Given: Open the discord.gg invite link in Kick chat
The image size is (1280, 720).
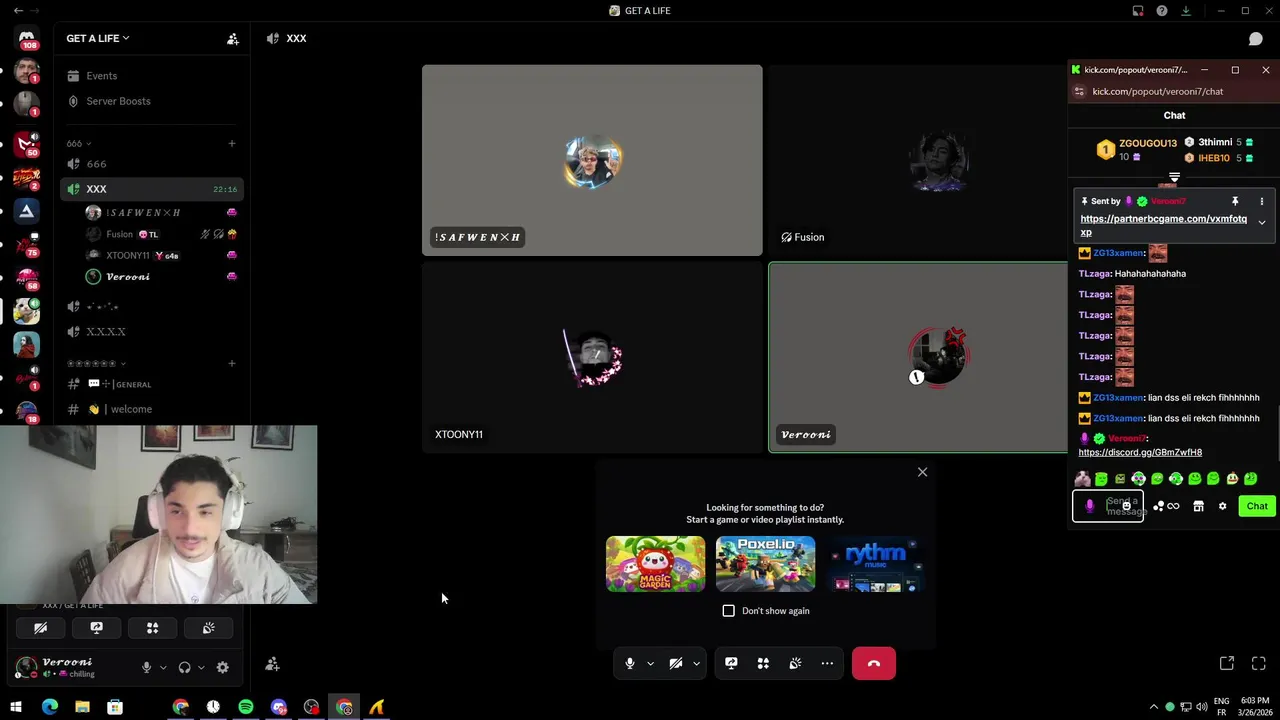Looking at the screenshot, I should (1140, 453).
